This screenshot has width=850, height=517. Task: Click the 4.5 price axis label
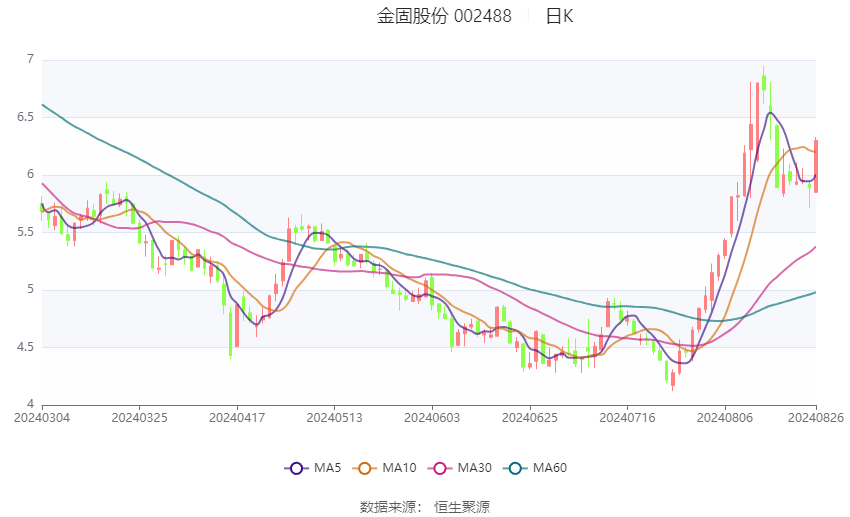point(25,347)
